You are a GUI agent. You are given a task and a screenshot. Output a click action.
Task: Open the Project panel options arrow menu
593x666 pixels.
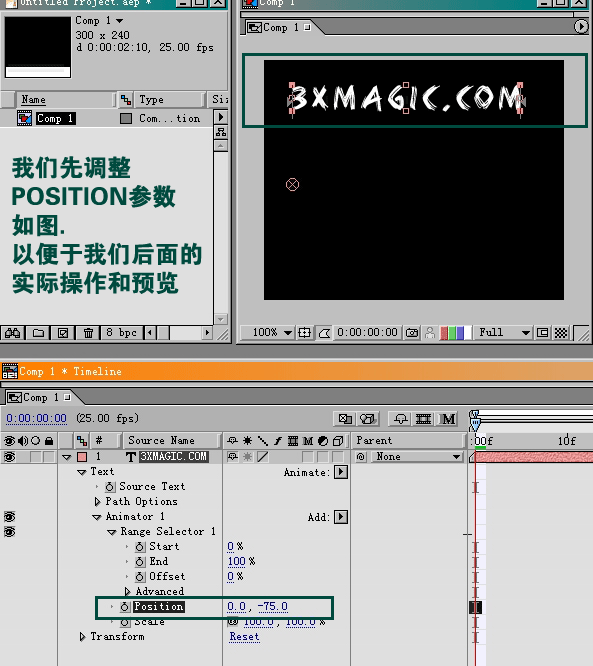coord(221,117)
